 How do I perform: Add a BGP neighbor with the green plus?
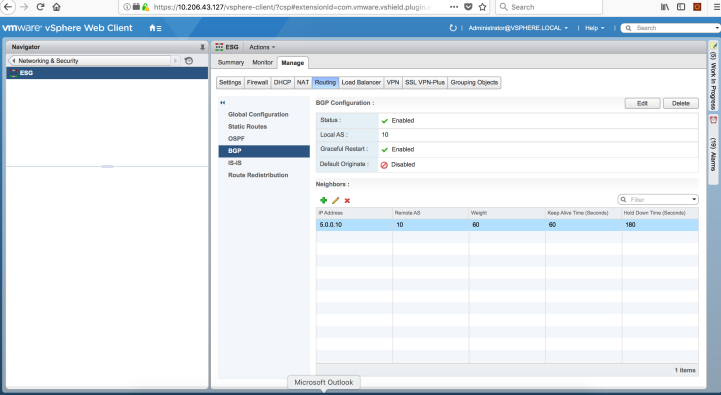[x=323, y=200]
